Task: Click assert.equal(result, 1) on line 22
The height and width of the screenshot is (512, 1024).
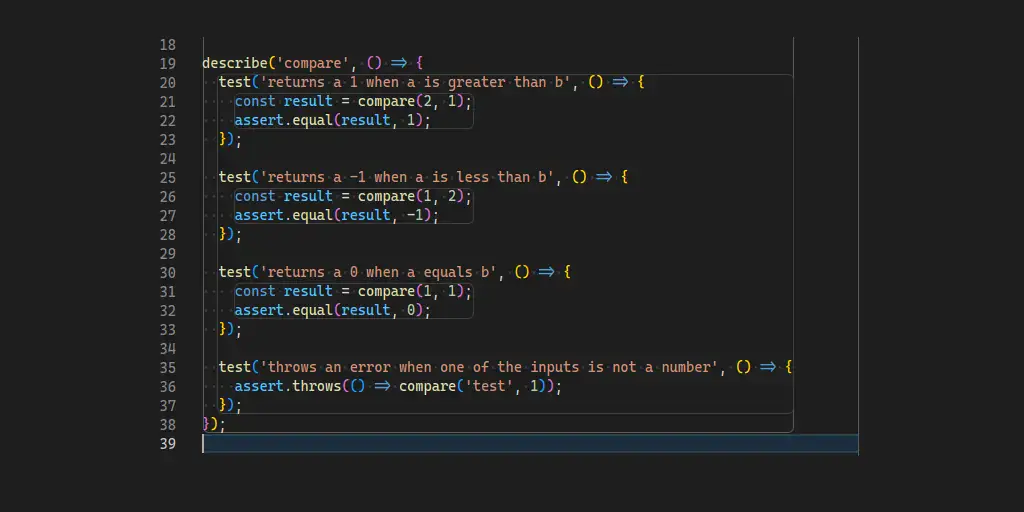Action: (329, 121)
